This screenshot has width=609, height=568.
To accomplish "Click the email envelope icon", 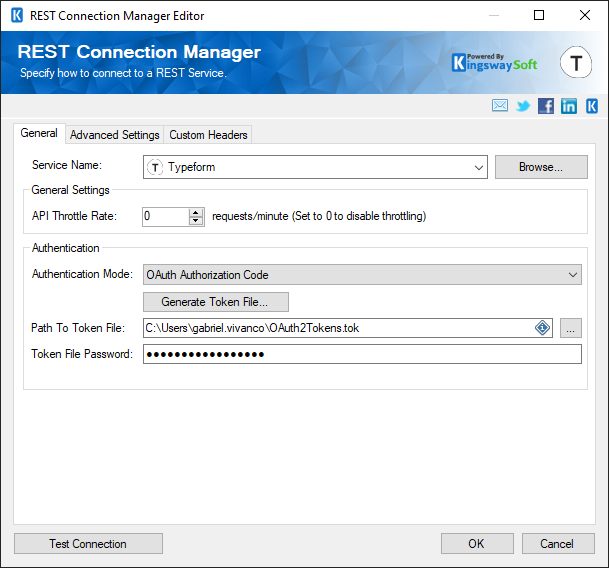I will coord(499,106).
